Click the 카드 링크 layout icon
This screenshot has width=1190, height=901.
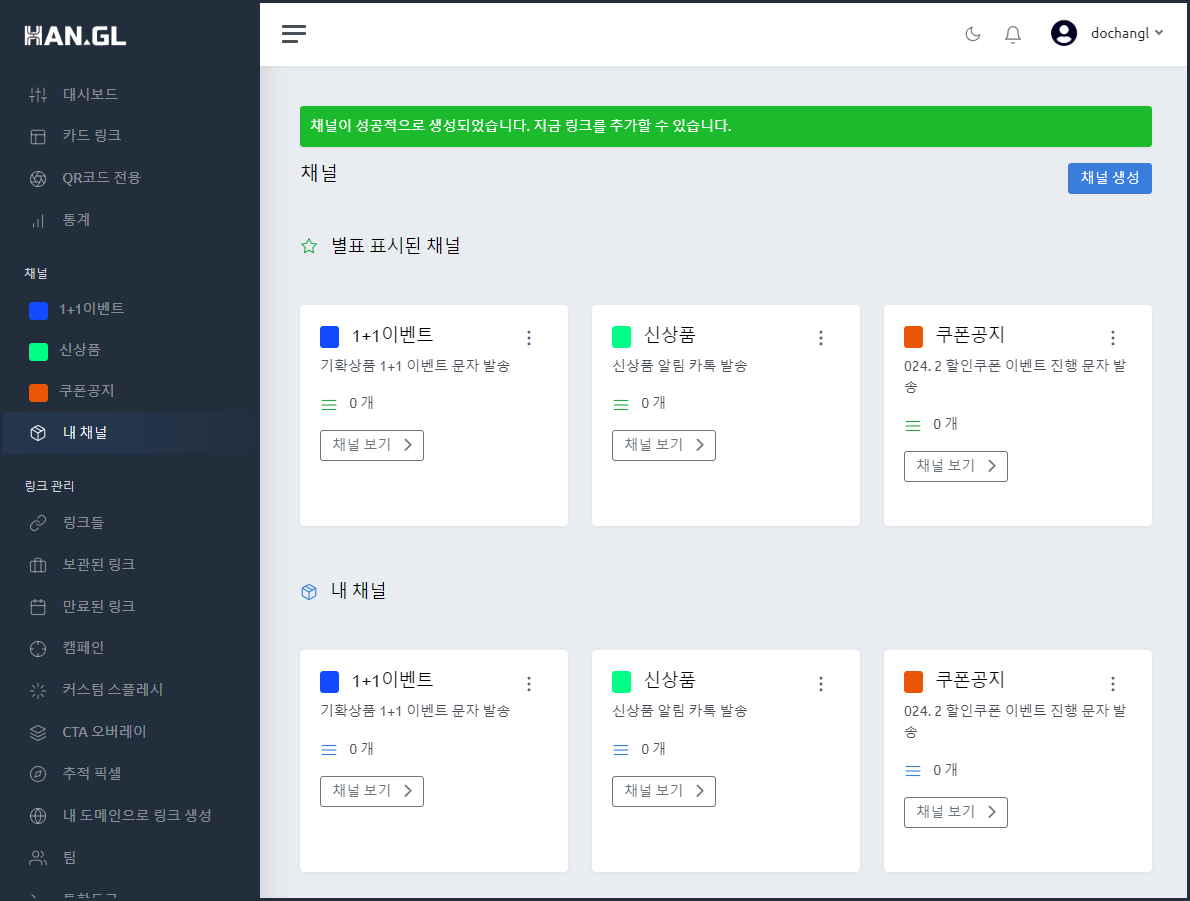[x=38, y=137]
